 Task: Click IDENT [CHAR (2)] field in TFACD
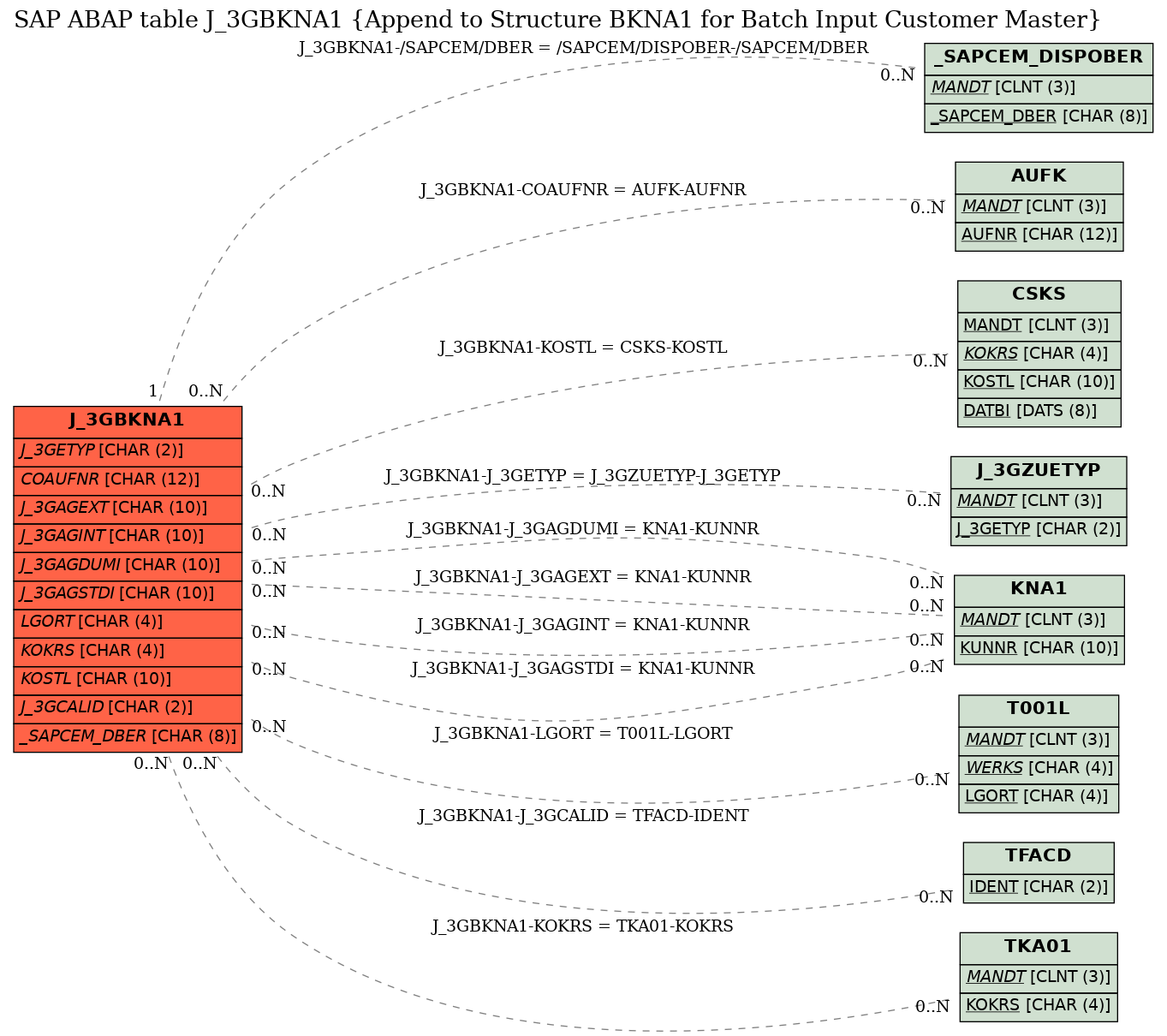click(x=1039, y=888)
